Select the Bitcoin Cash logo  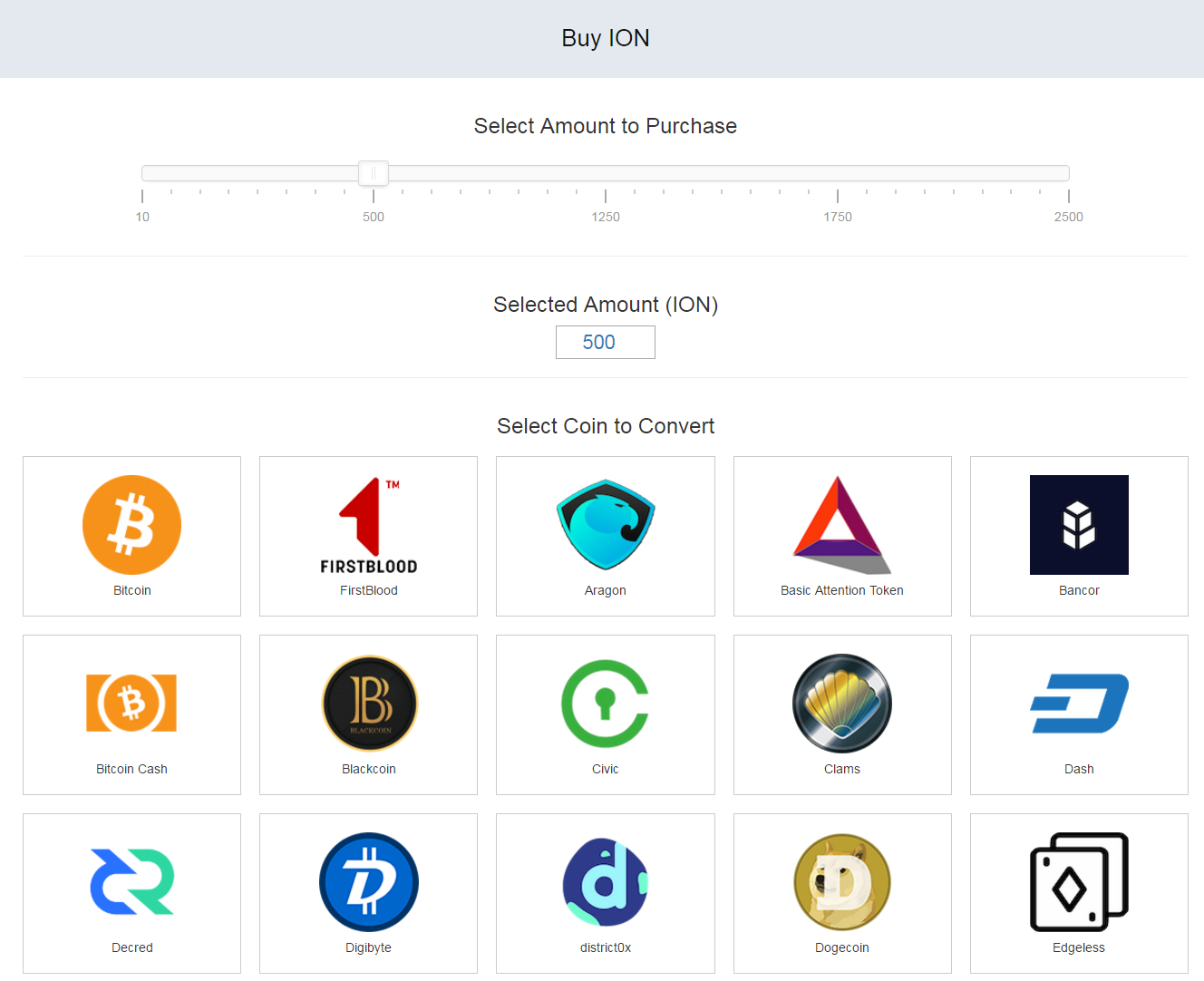[131, 703]
